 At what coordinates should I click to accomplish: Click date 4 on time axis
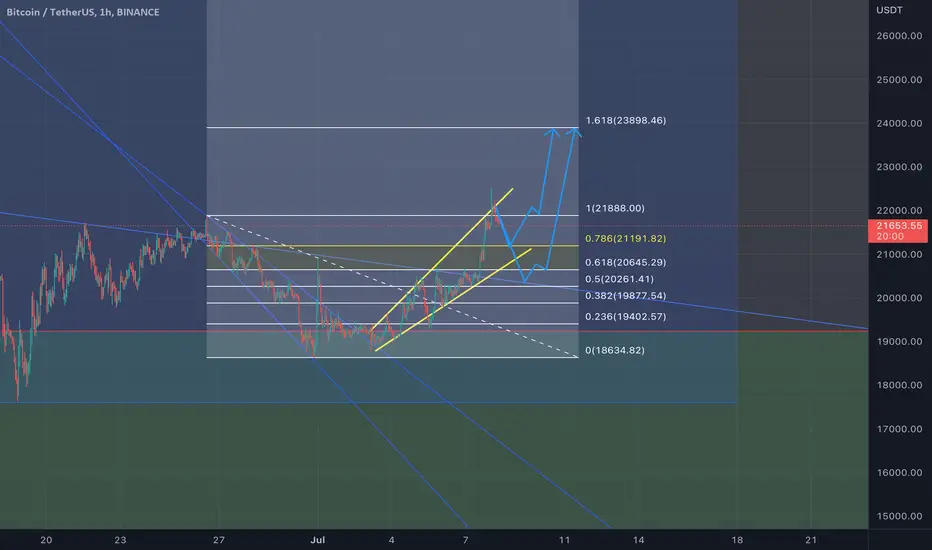click(x=391, y=540)
